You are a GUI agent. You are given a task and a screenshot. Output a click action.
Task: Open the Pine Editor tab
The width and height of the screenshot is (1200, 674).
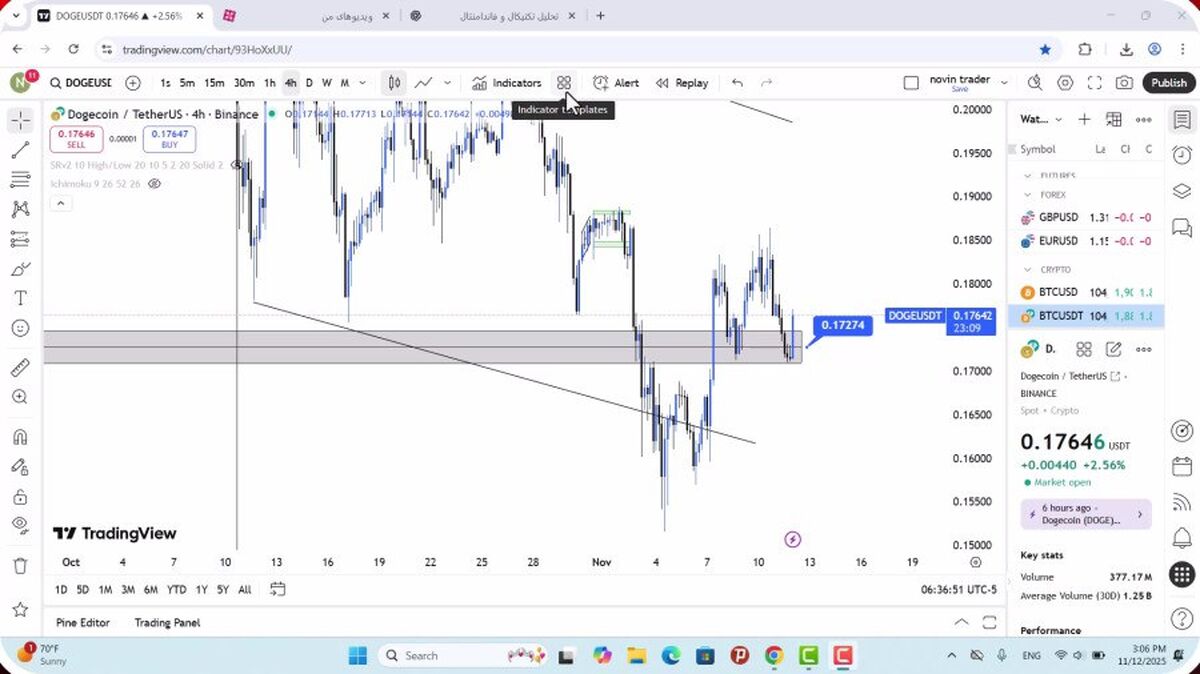[83, 622]
